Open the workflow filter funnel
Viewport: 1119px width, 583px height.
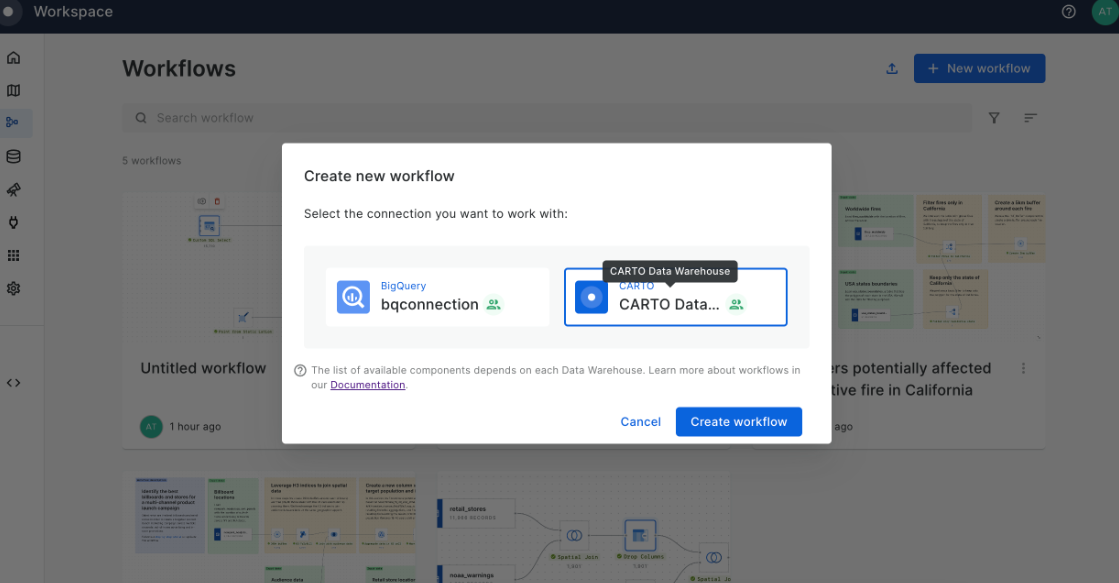pos(994,118)
